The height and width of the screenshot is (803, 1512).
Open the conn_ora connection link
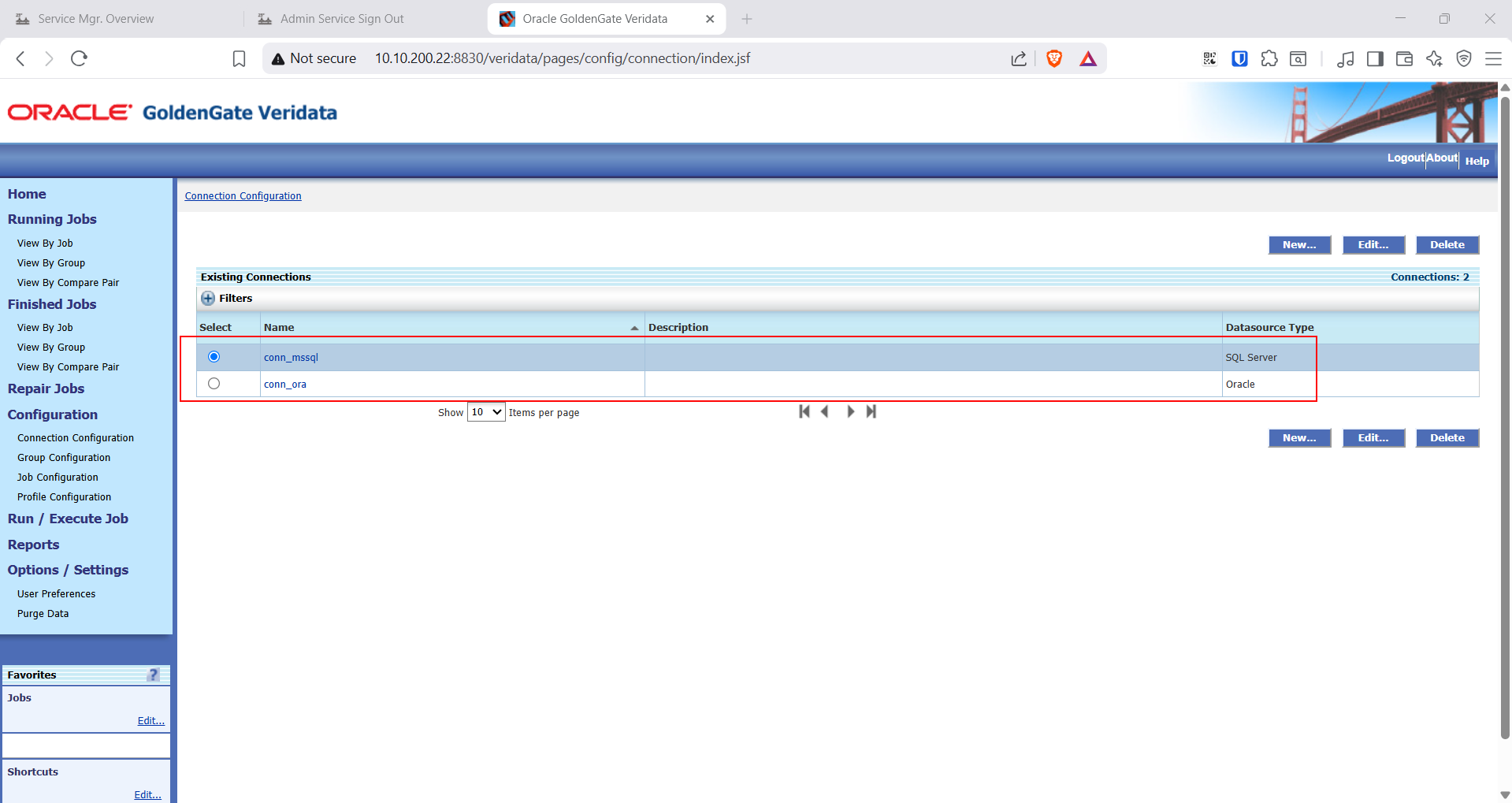click(285, 385)
